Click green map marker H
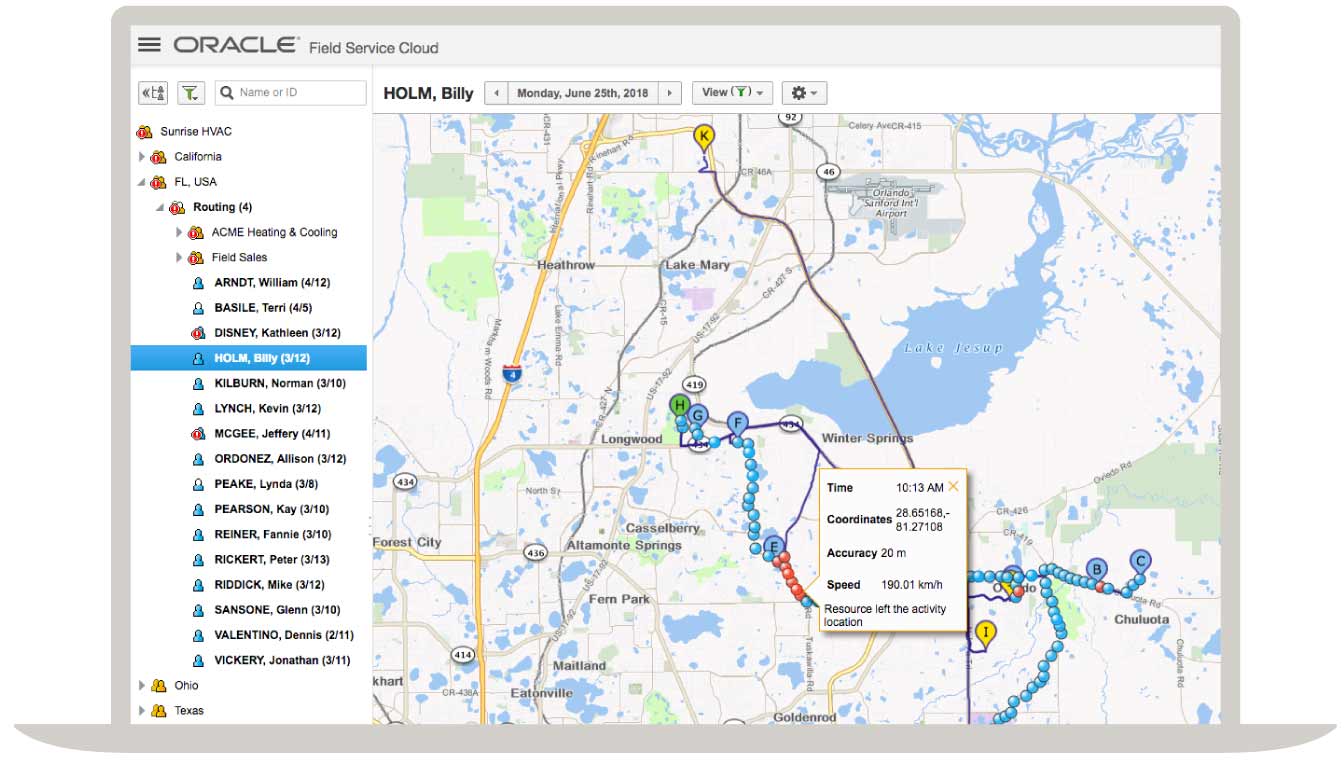The width and height of the screenshot is (1344, 760). [x=680, y=406]
